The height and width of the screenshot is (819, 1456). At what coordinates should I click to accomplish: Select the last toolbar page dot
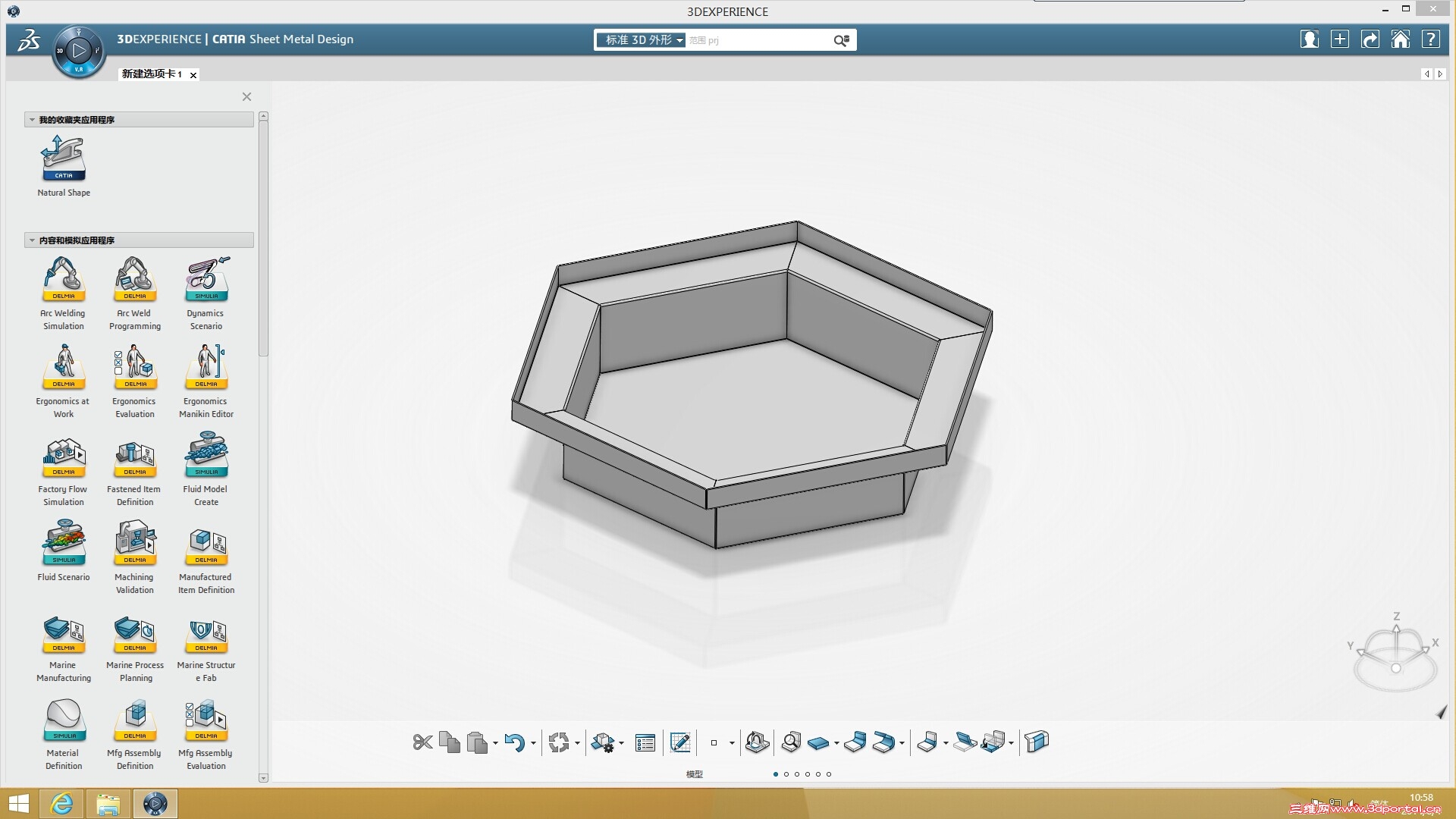point(829,774)
